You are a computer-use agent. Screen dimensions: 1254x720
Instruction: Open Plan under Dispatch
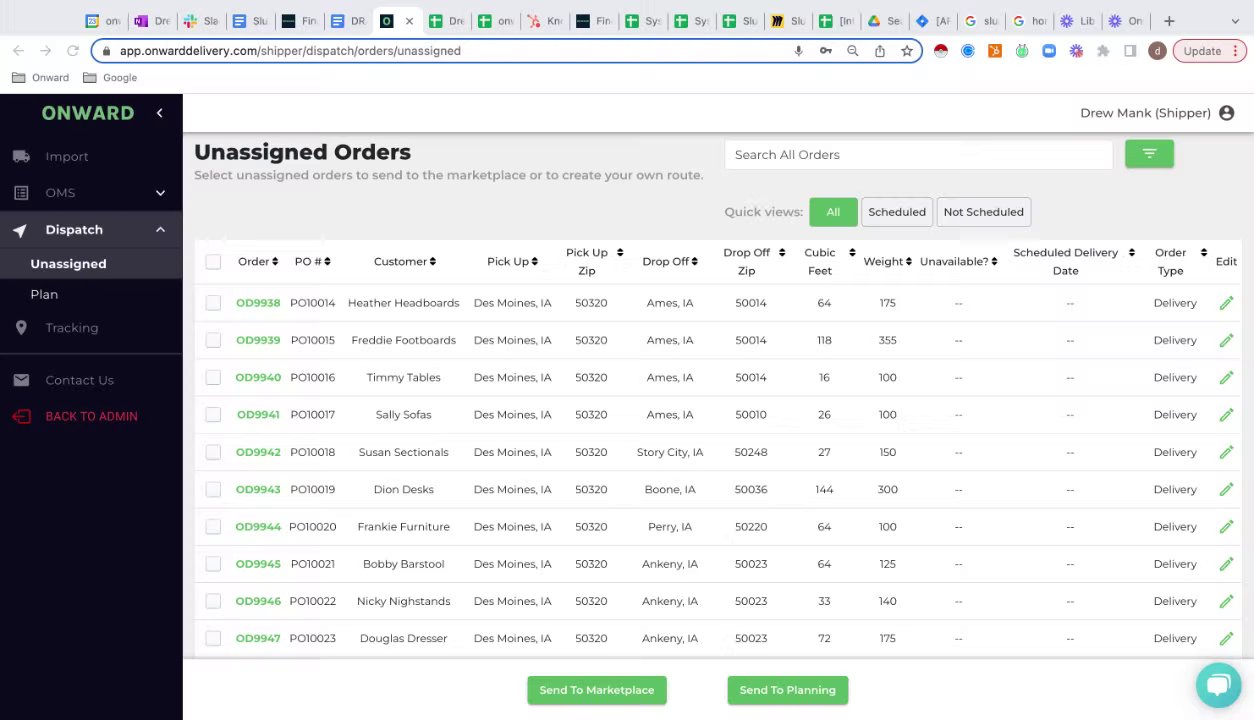tap(44, 295)
